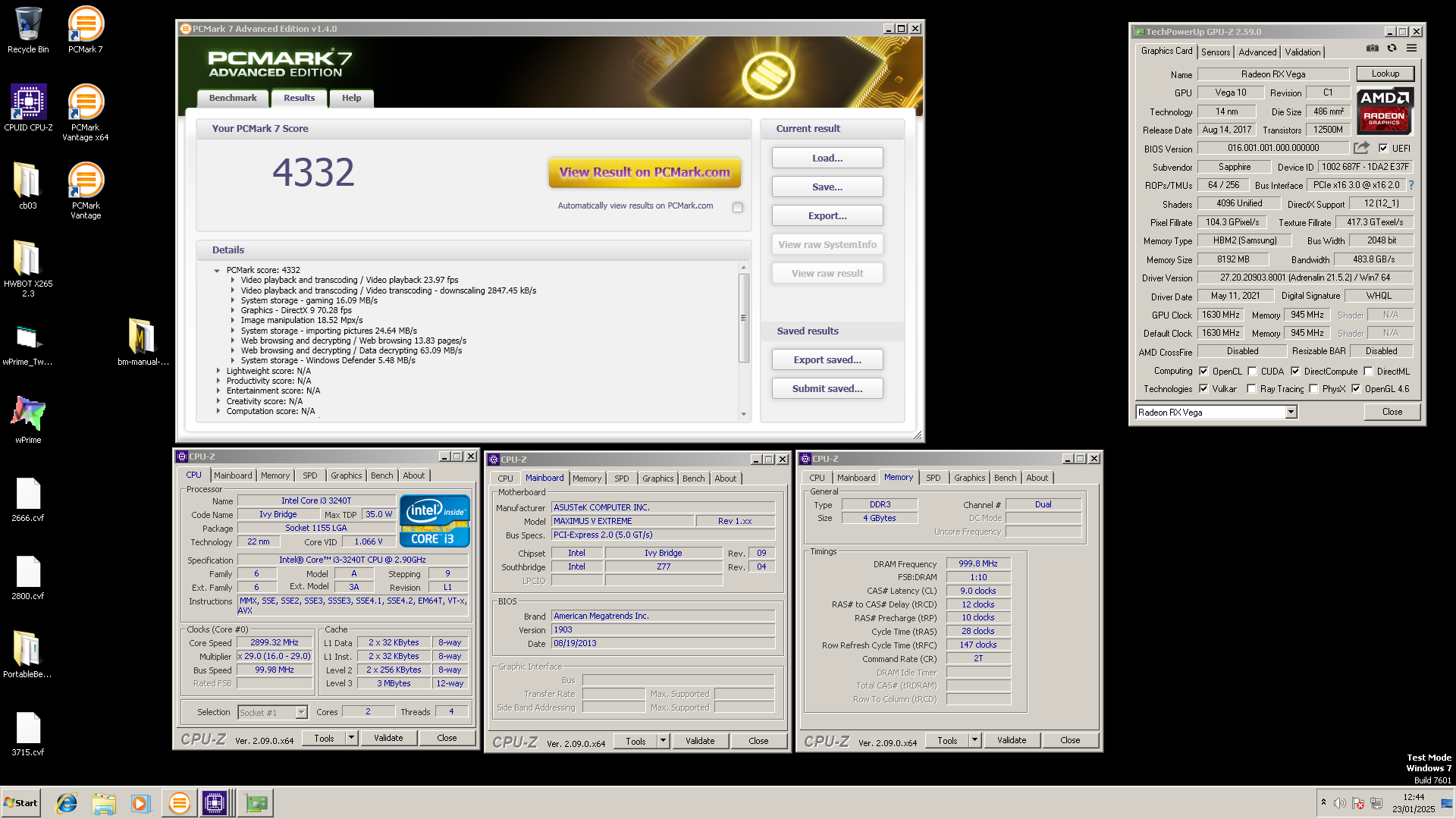Screen dimensions: 1456x819
Task: Open the Bench tab in CPU-Z CPU window
Action: pyautogui.click(x=382, y=475)
